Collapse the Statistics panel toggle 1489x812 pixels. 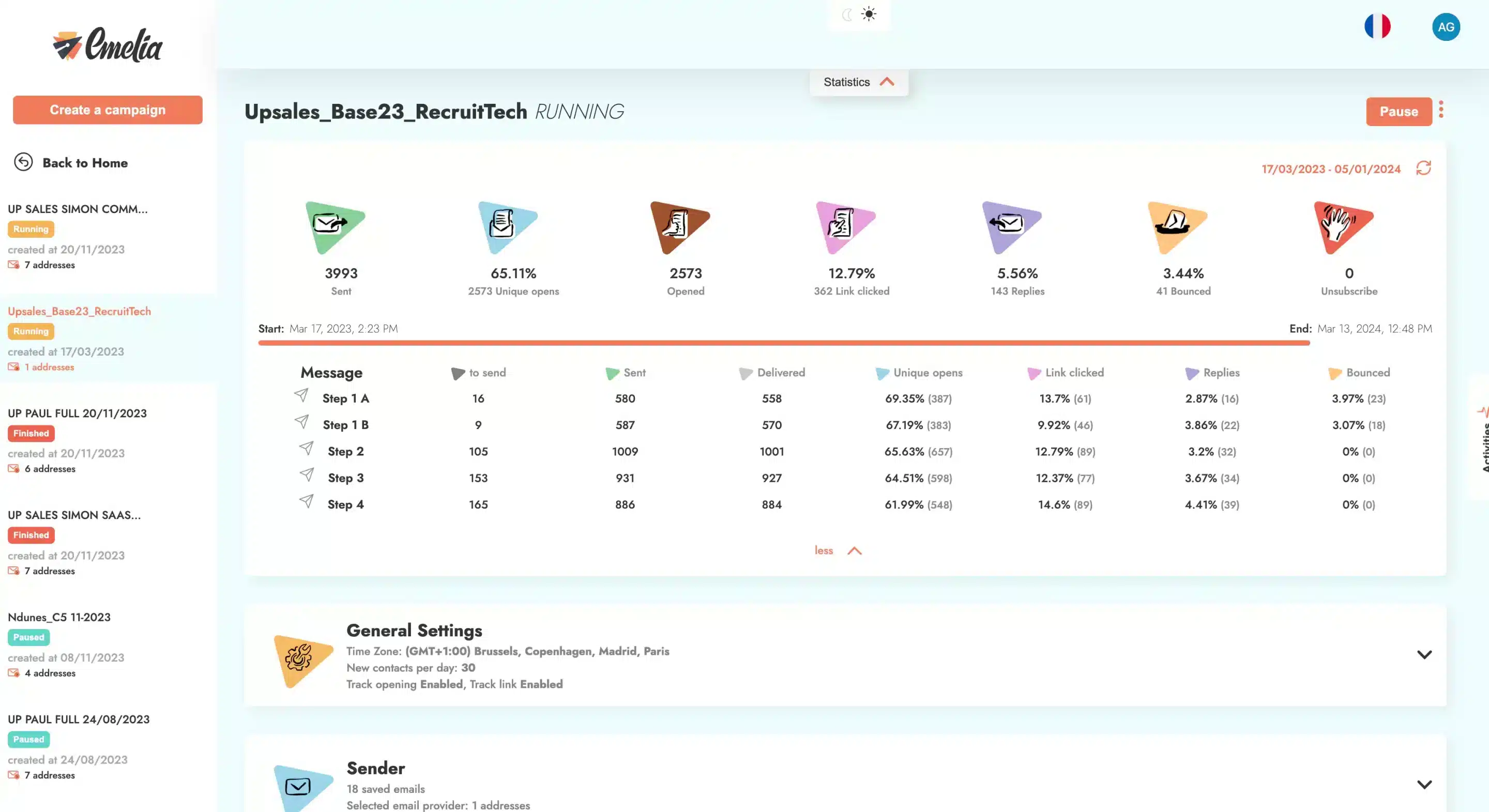(858, 82)
